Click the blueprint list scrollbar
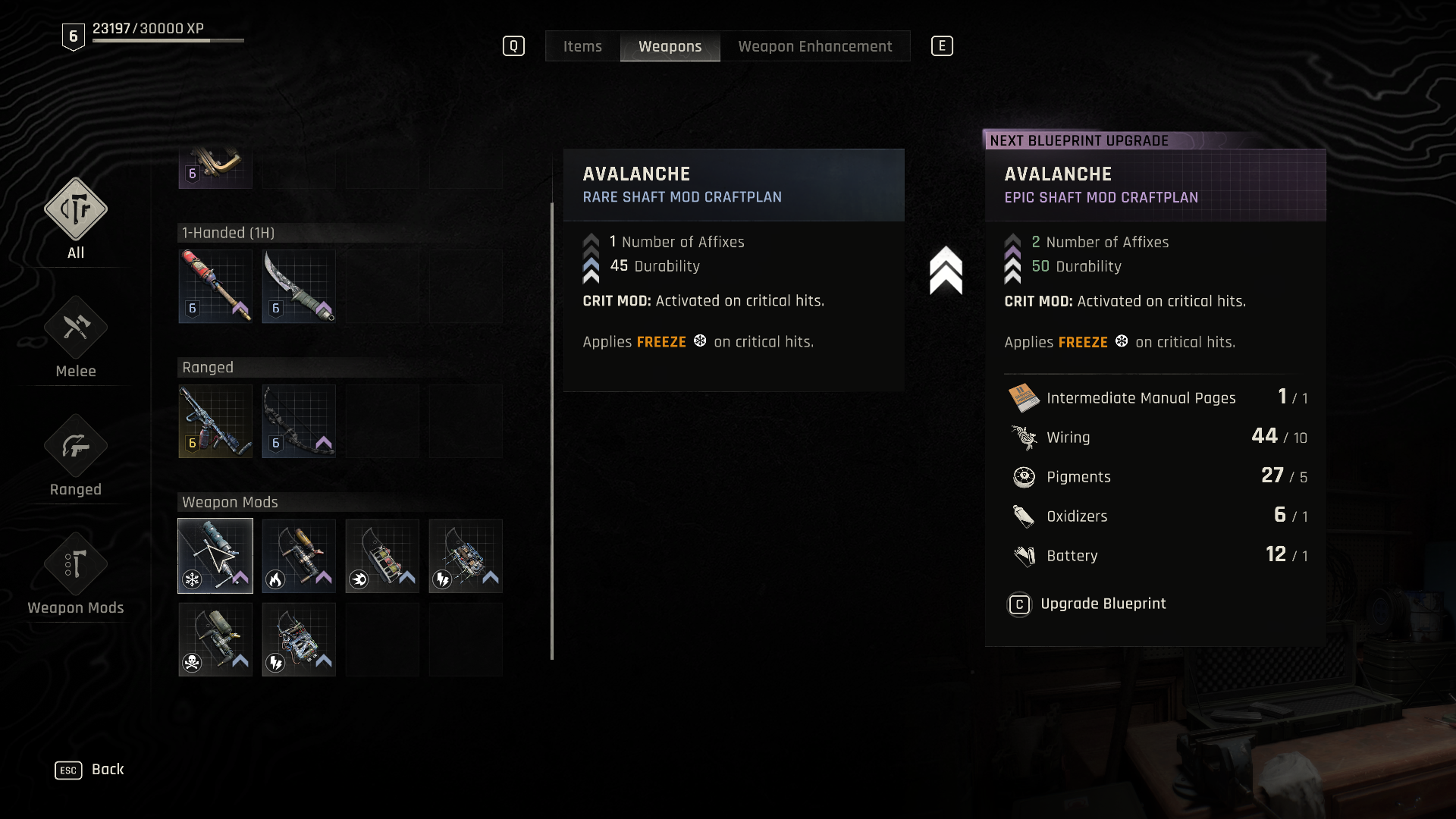Screen dimensions: 1456x819 point(552,431)
